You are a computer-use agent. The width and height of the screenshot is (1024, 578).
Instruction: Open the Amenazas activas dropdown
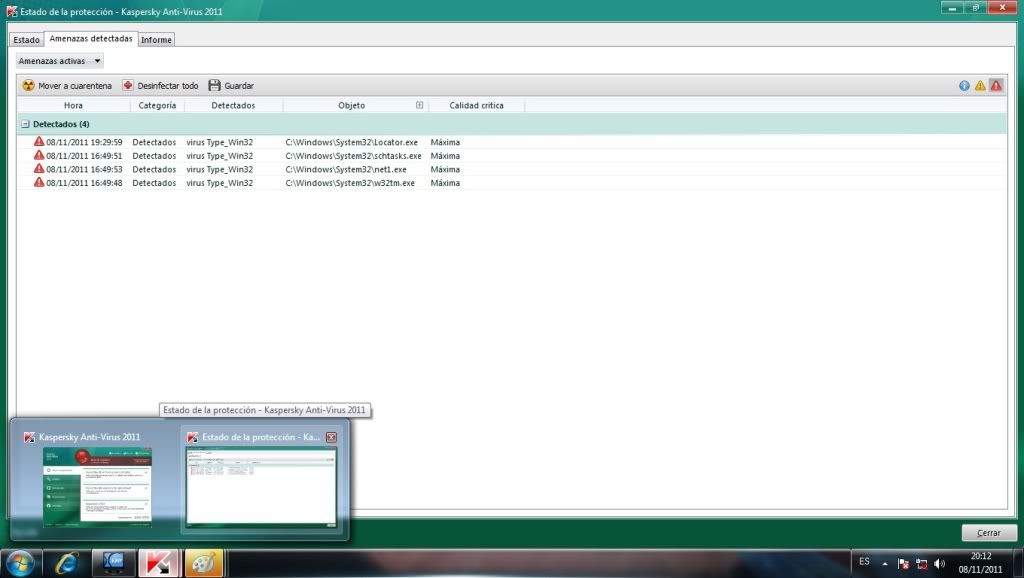click(x=59, y=61)
